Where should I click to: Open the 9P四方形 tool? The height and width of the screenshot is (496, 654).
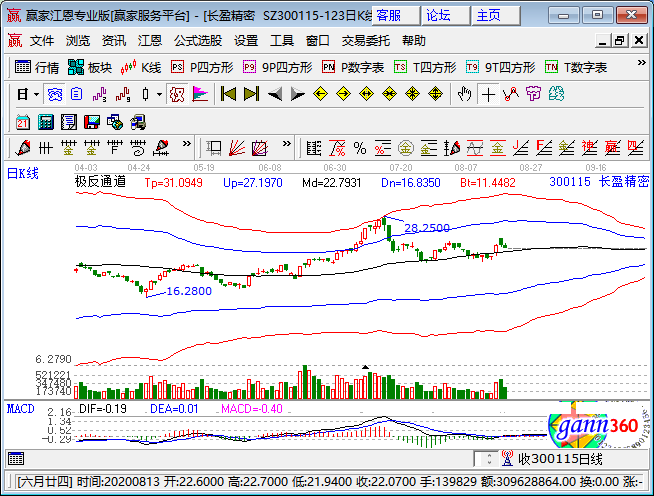pyautogui.click(x=278, y=67)
